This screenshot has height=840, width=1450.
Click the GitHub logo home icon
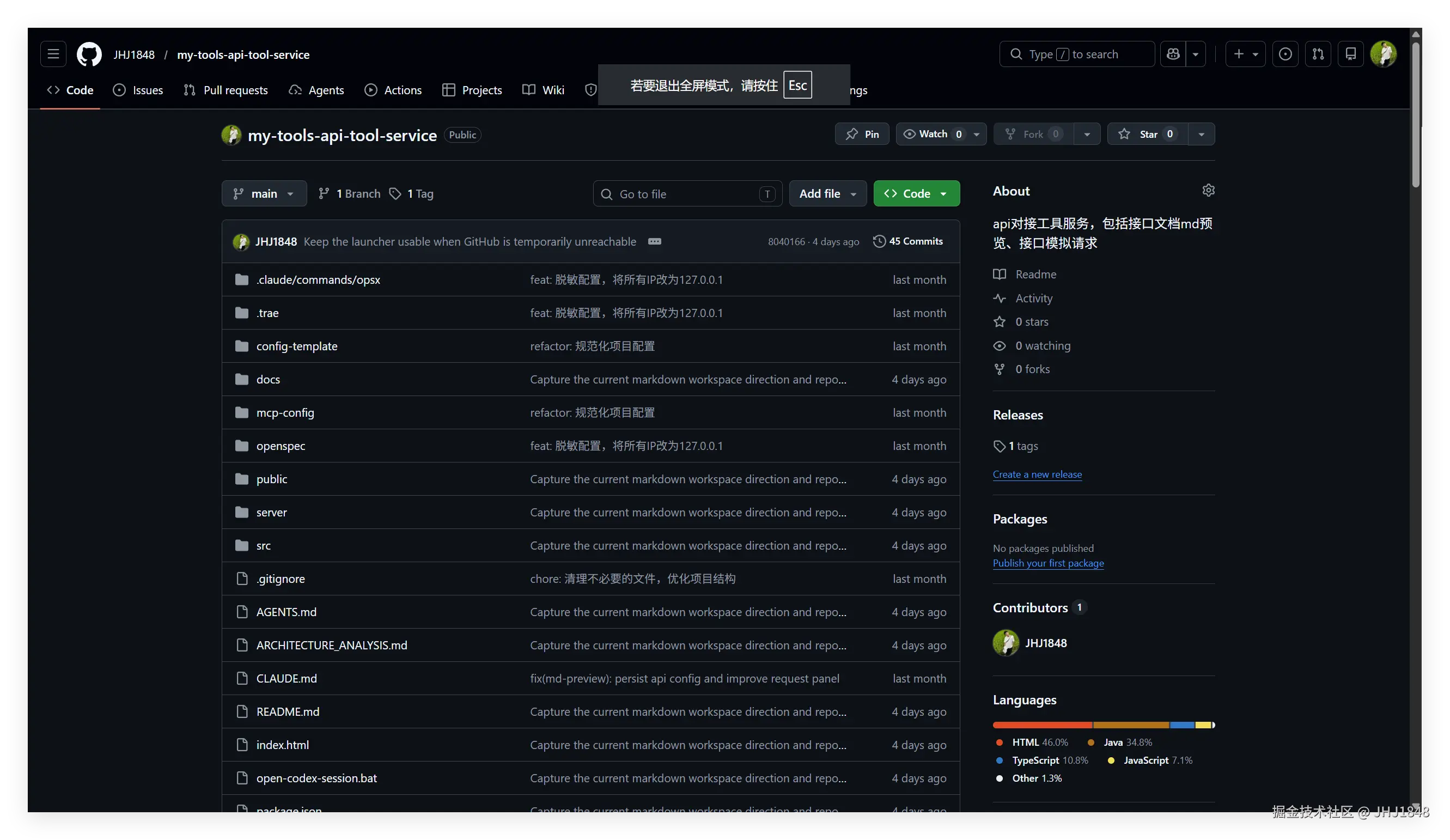tap(89, 54)
